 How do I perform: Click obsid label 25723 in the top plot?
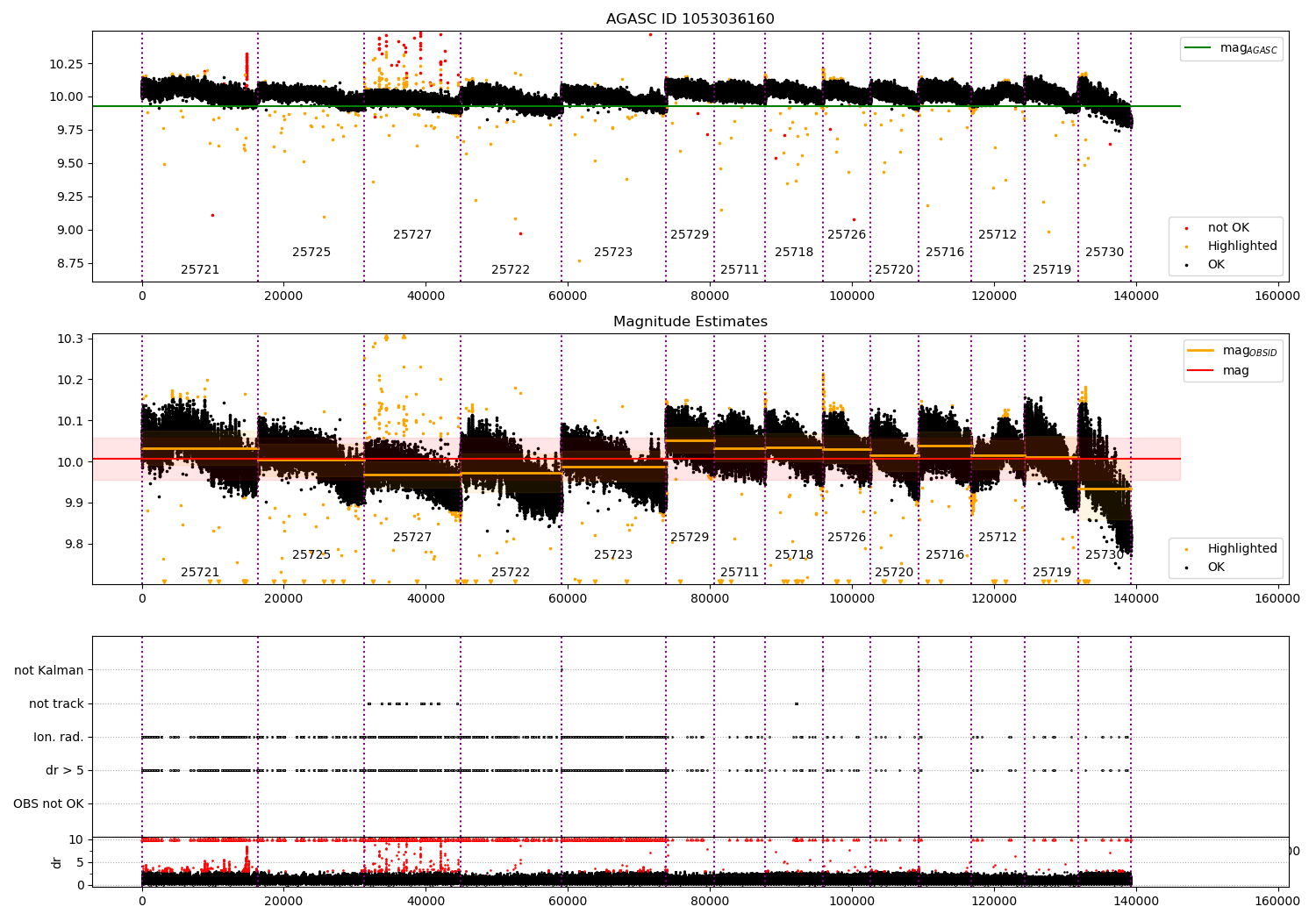613,253
